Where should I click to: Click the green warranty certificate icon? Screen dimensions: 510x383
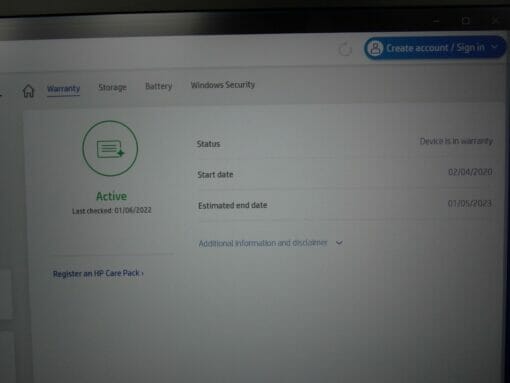[x=110, y=148]
